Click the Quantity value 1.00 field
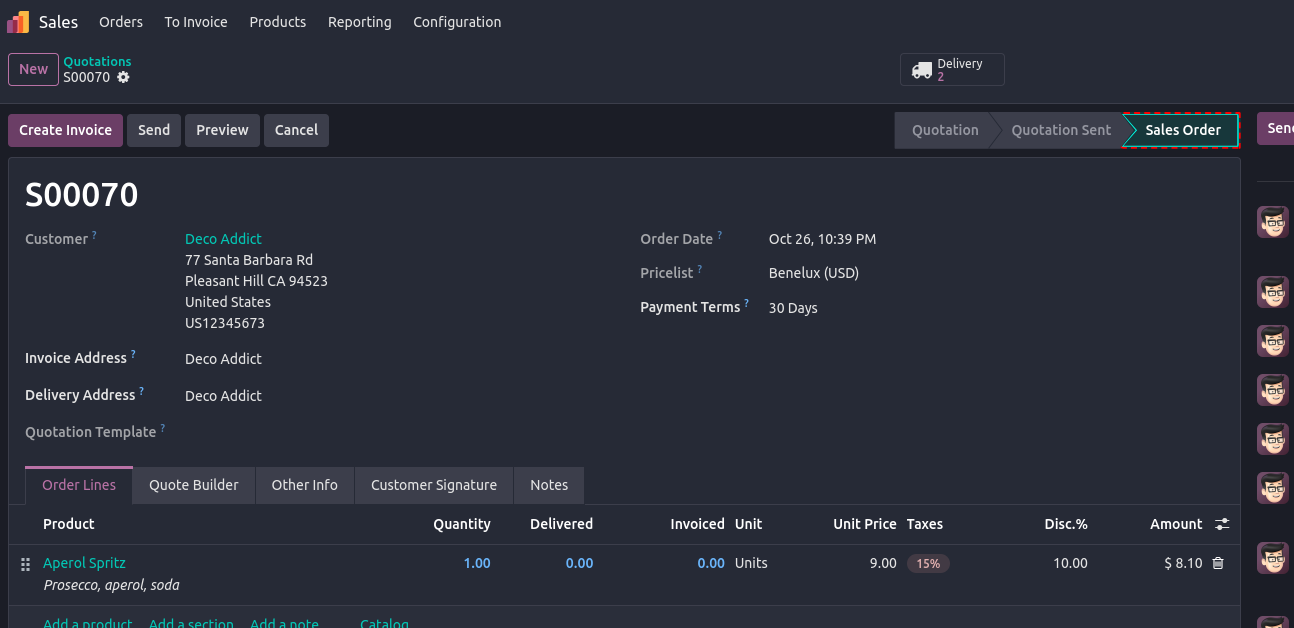 coord(476,563)
